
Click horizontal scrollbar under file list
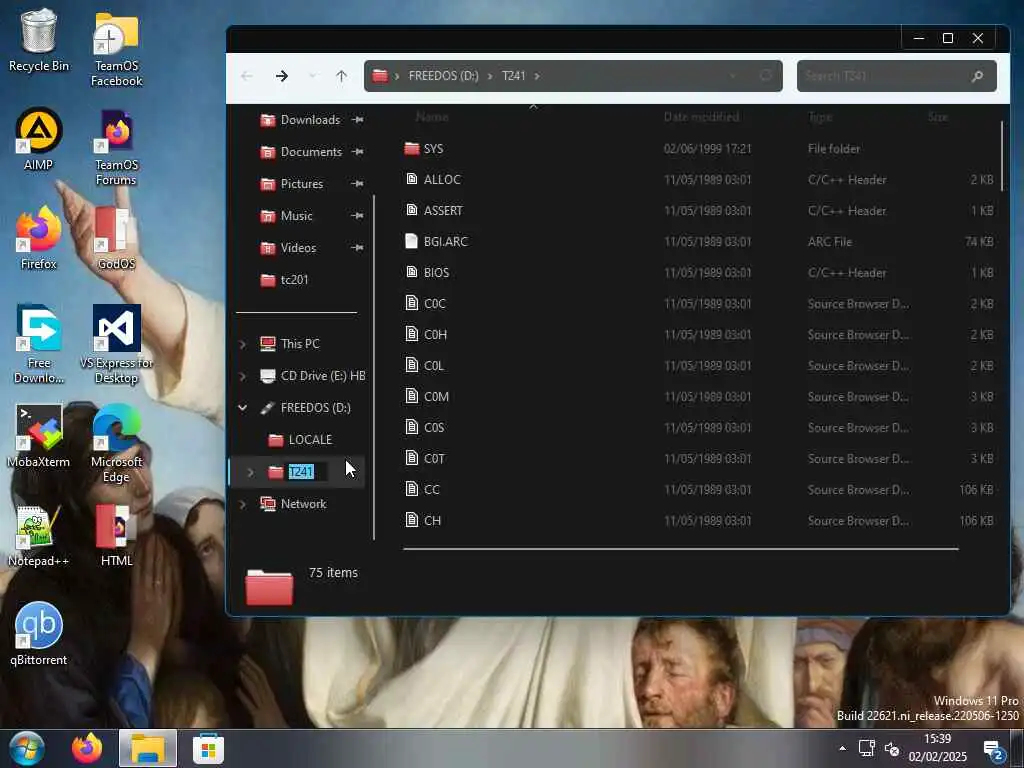tap(680, 549)
